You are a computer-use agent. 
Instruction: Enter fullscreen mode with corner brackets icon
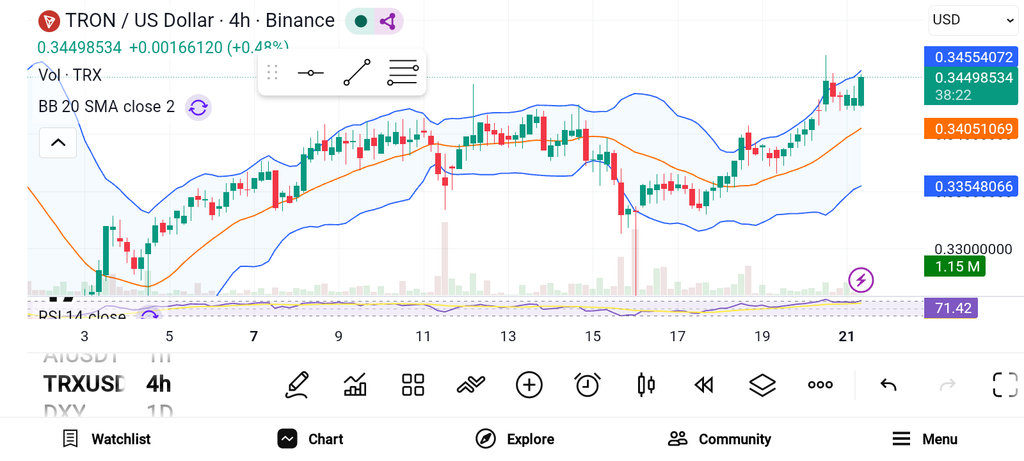1005,385
